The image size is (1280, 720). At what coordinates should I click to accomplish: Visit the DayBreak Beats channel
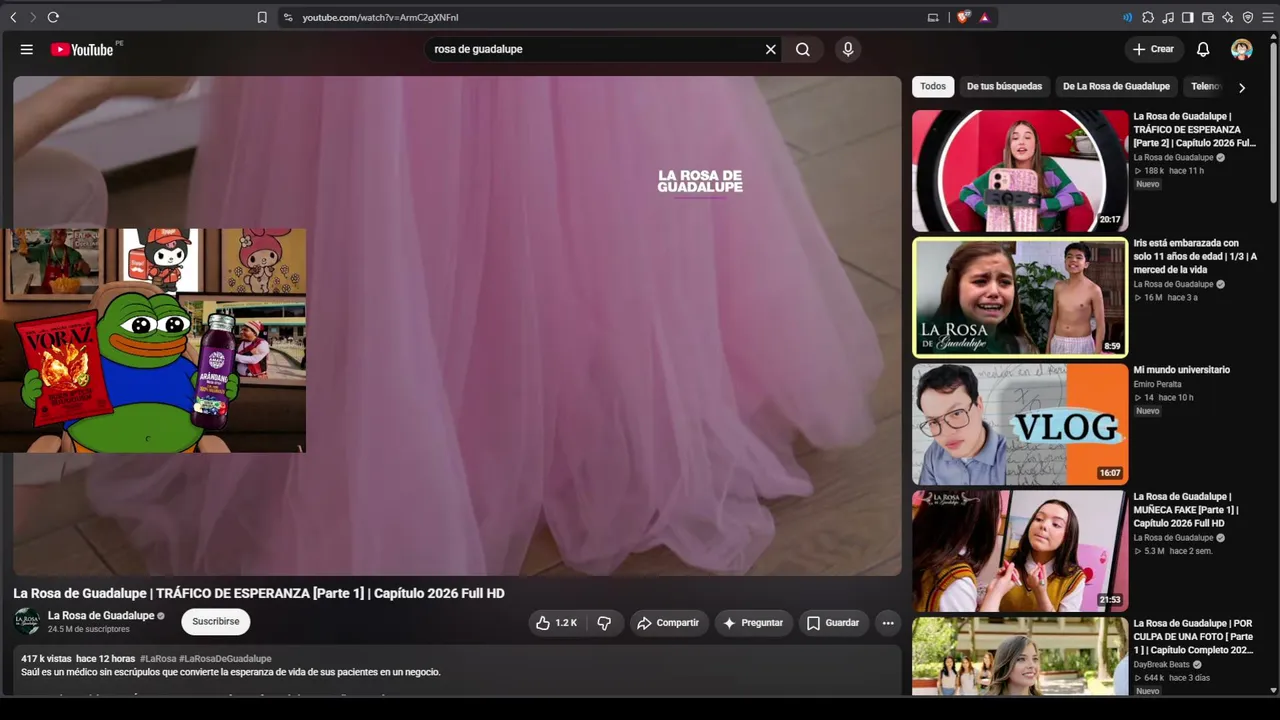pyautogui.click(x=1162, y=664)
